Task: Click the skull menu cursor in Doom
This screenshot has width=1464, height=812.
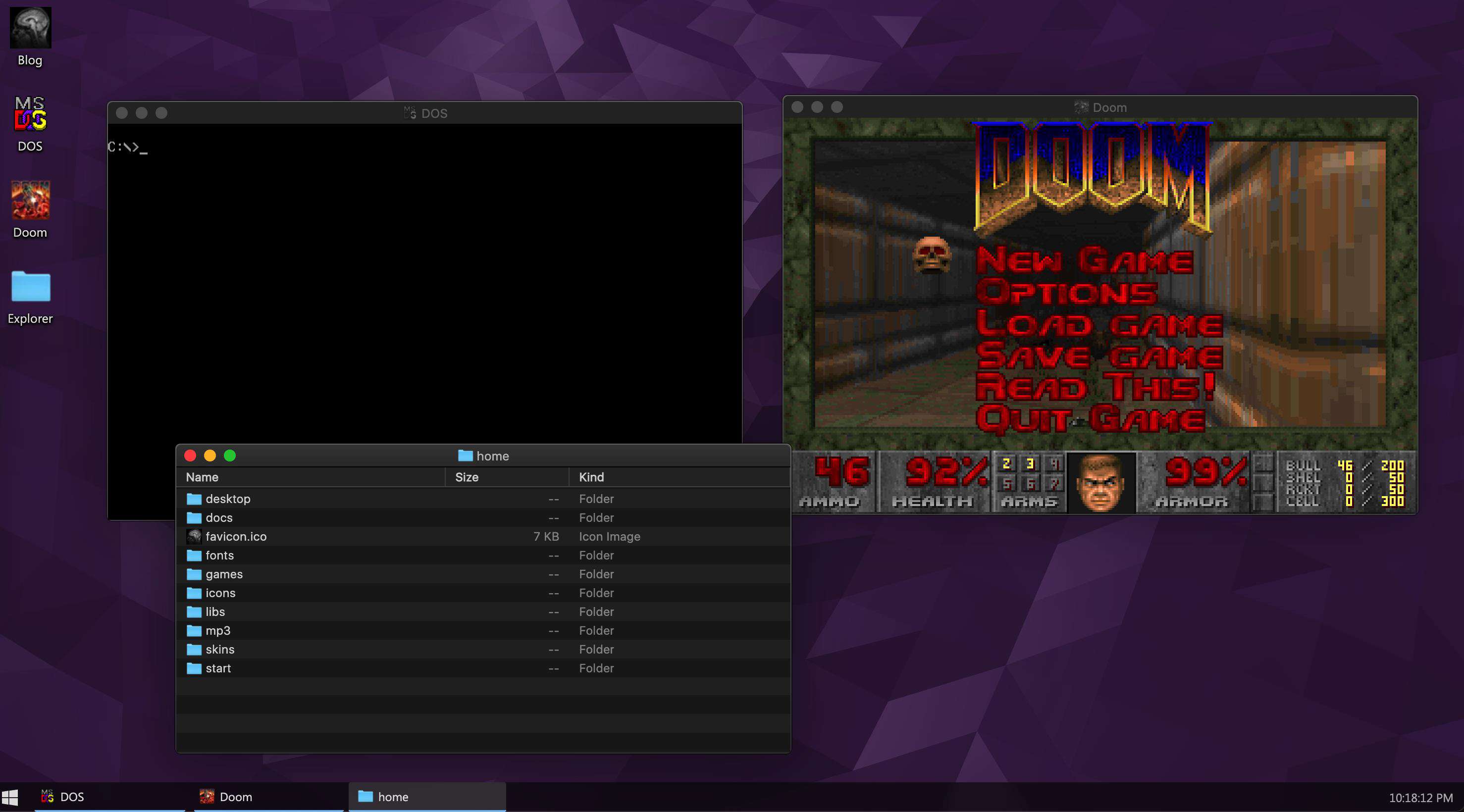Action: [932, 255]
